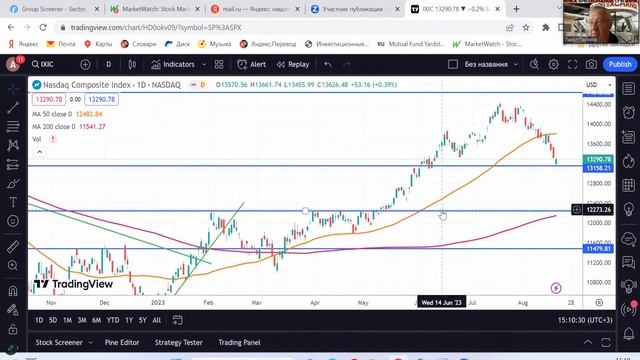The height and width of the screenshot is (360, 640).
Task: Open indicator templates grid
Action: (219, 64)
